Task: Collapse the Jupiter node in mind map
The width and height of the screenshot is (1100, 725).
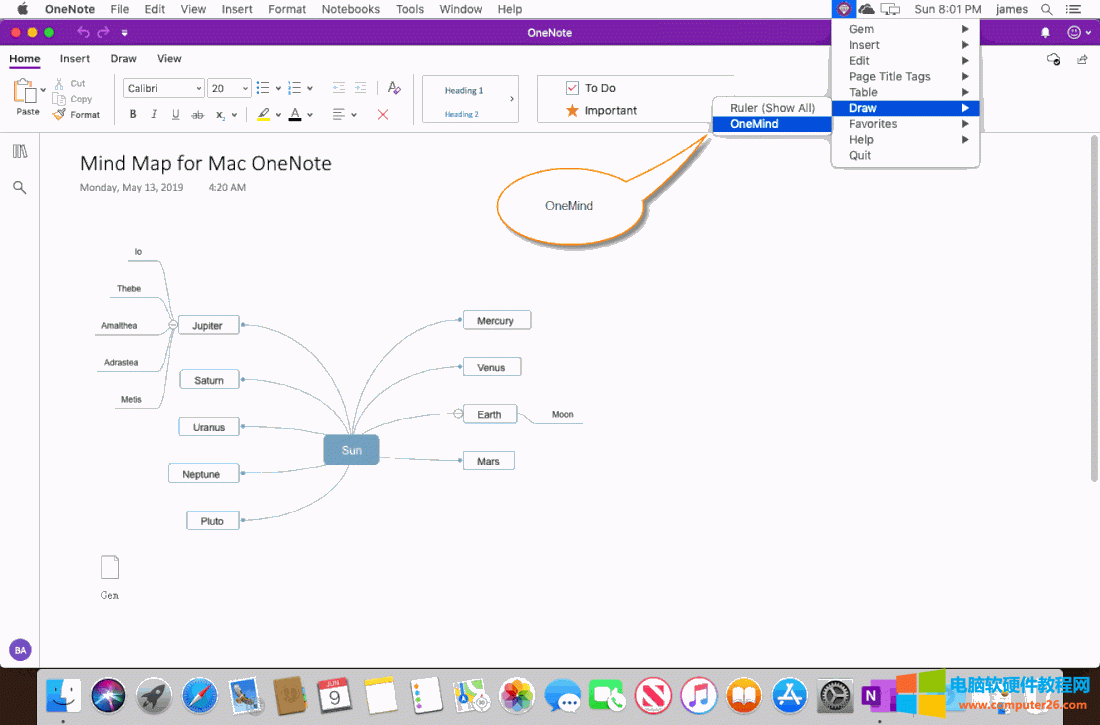Action: pos(173,325)
